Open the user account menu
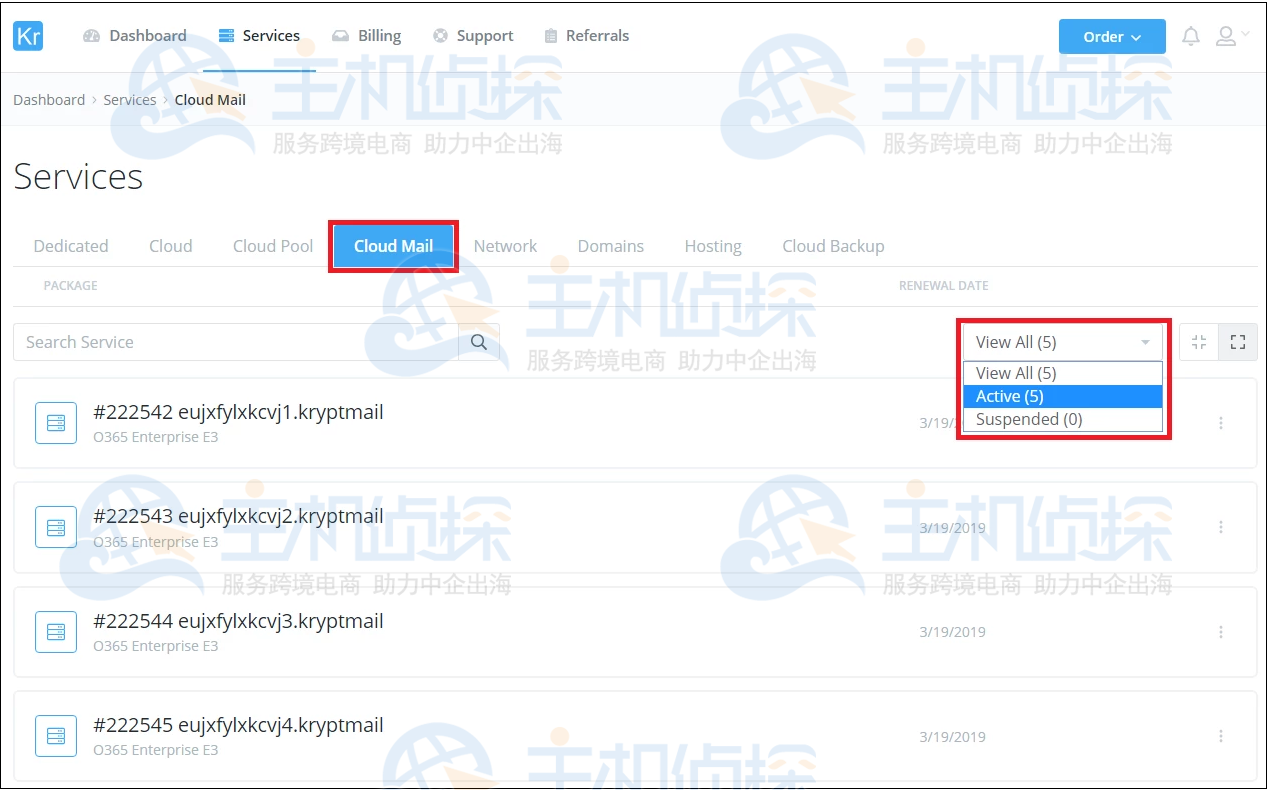This screenshot has height=790, width=1268. pyautogui.click(x=1232, y=36)
